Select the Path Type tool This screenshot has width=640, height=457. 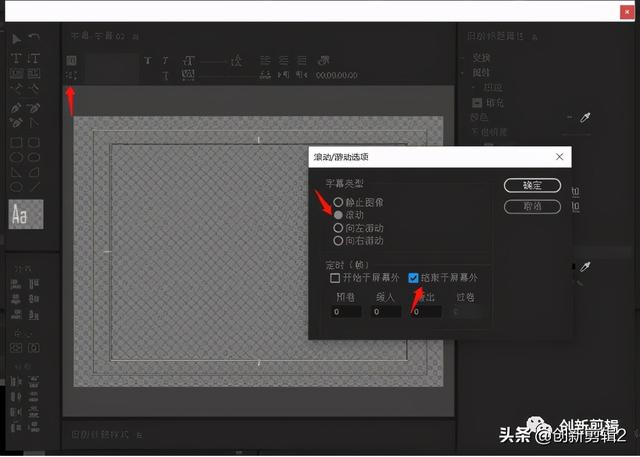pos(16,88)
